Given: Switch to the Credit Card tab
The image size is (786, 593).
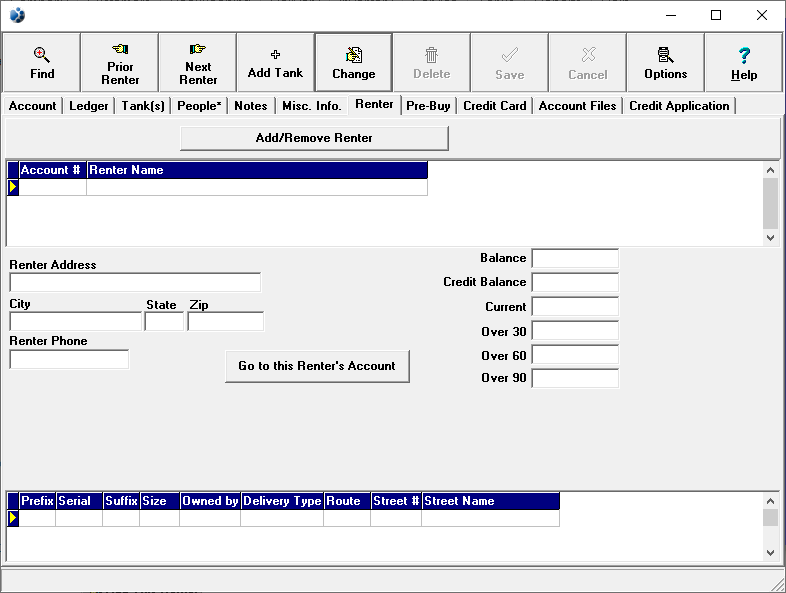Looking at the screenshot, I should coord(495,106).
